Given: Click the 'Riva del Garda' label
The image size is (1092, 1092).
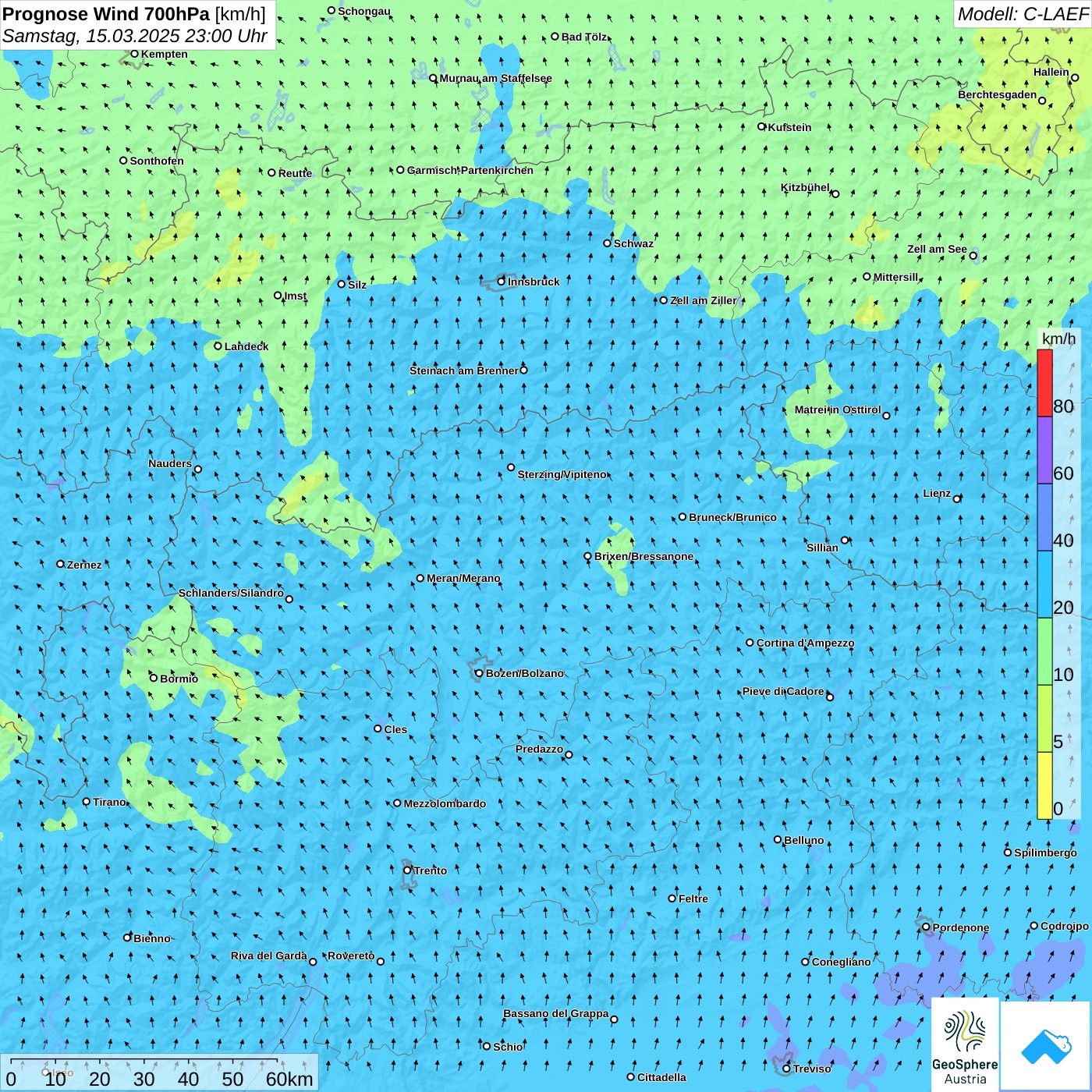Looking at the screenshot, I should click(269, 955).
